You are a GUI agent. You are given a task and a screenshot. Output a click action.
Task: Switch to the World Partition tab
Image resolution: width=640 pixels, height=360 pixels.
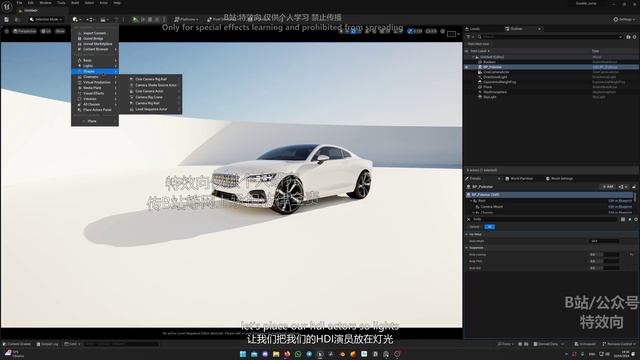click(519, 178)
